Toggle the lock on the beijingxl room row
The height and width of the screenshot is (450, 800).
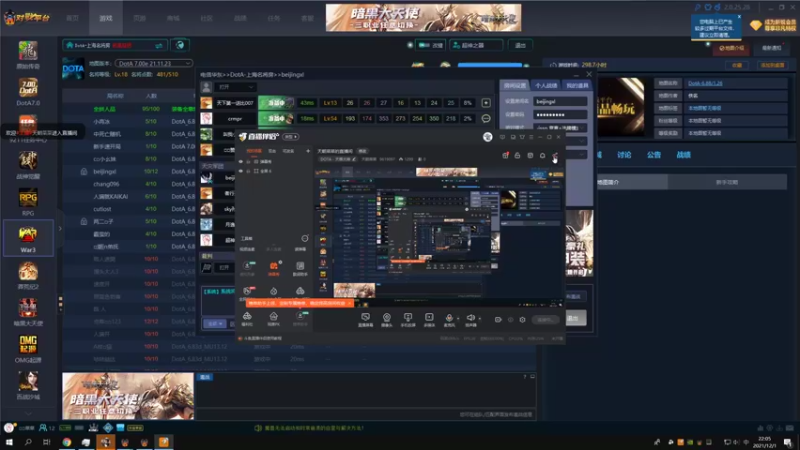[x=84, y=172]
